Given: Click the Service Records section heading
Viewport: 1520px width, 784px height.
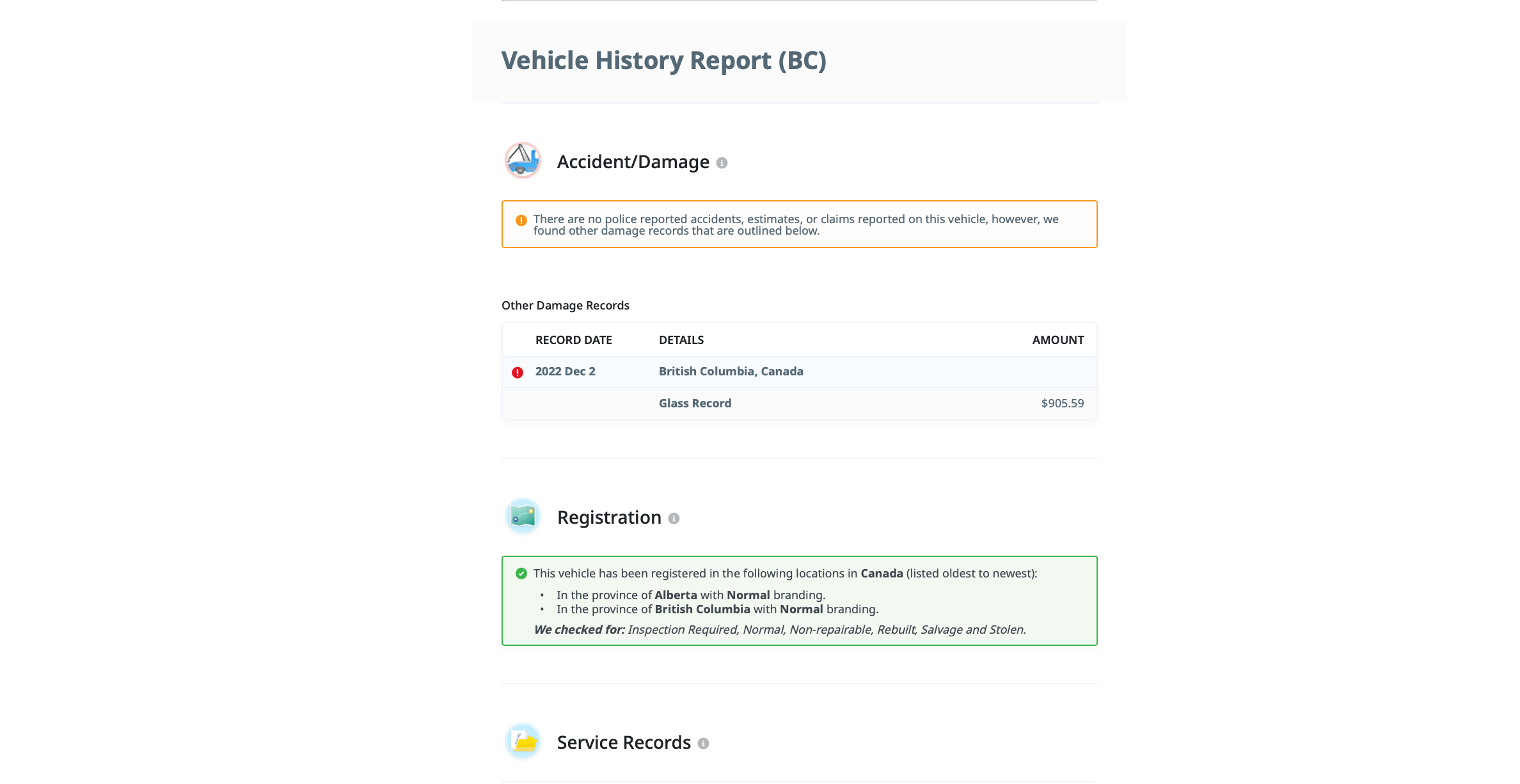Looking at the screenshot, I should (x=624, y=742).
